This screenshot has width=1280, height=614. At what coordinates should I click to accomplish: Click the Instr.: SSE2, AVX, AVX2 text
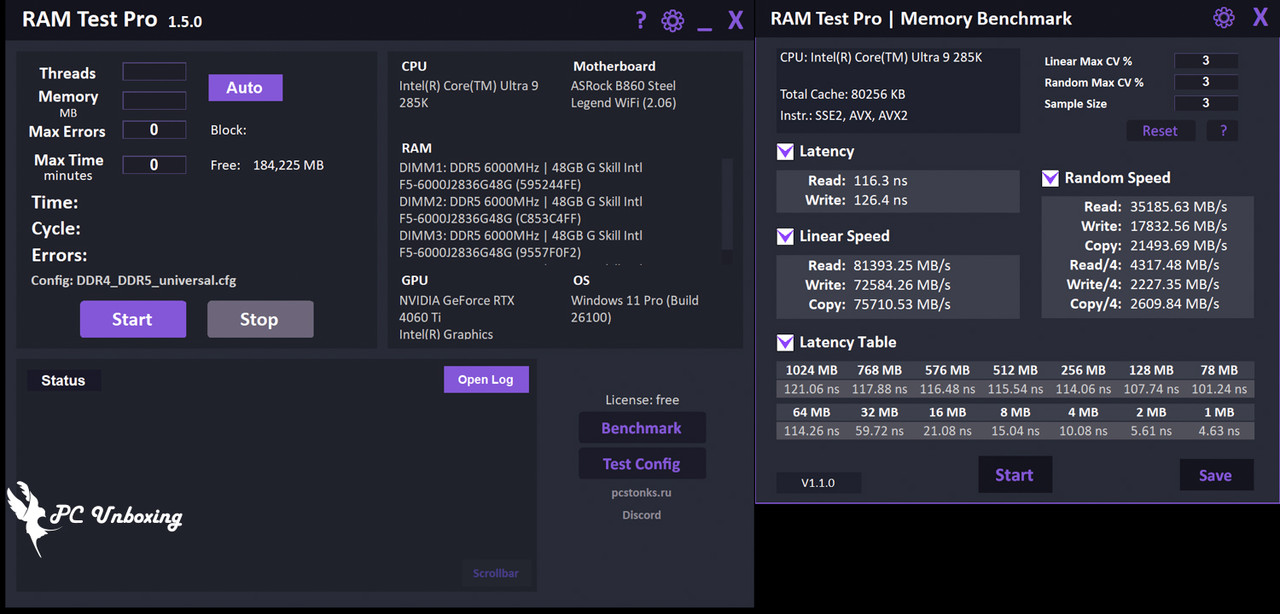coord(844,116)
